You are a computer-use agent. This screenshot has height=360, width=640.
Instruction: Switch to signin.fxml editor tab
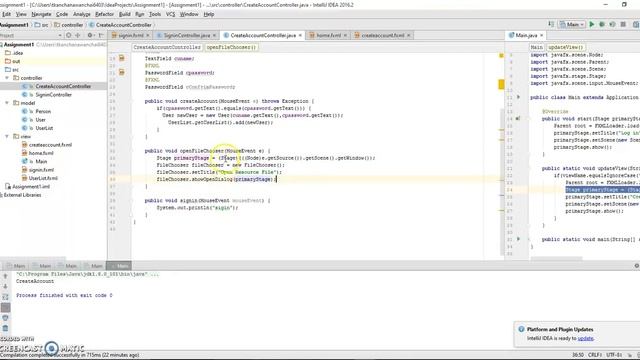pos(131,36)
